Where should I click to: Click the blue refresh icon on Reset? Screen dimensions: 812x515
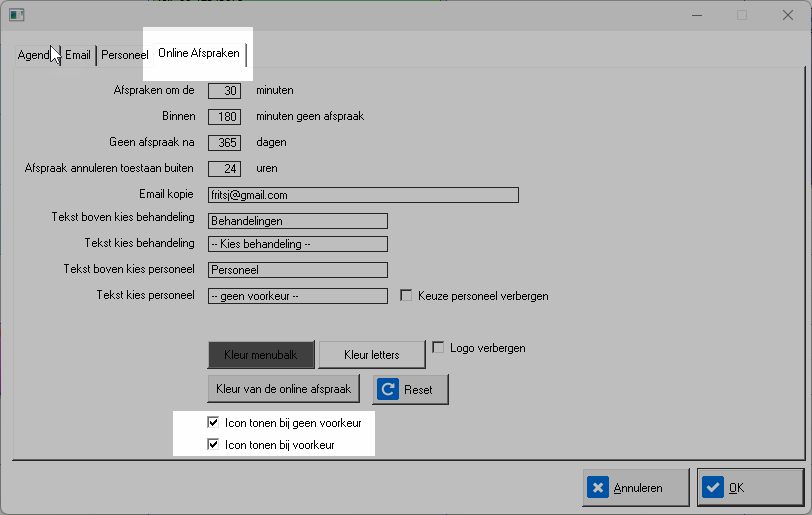[x=388, y=389]
